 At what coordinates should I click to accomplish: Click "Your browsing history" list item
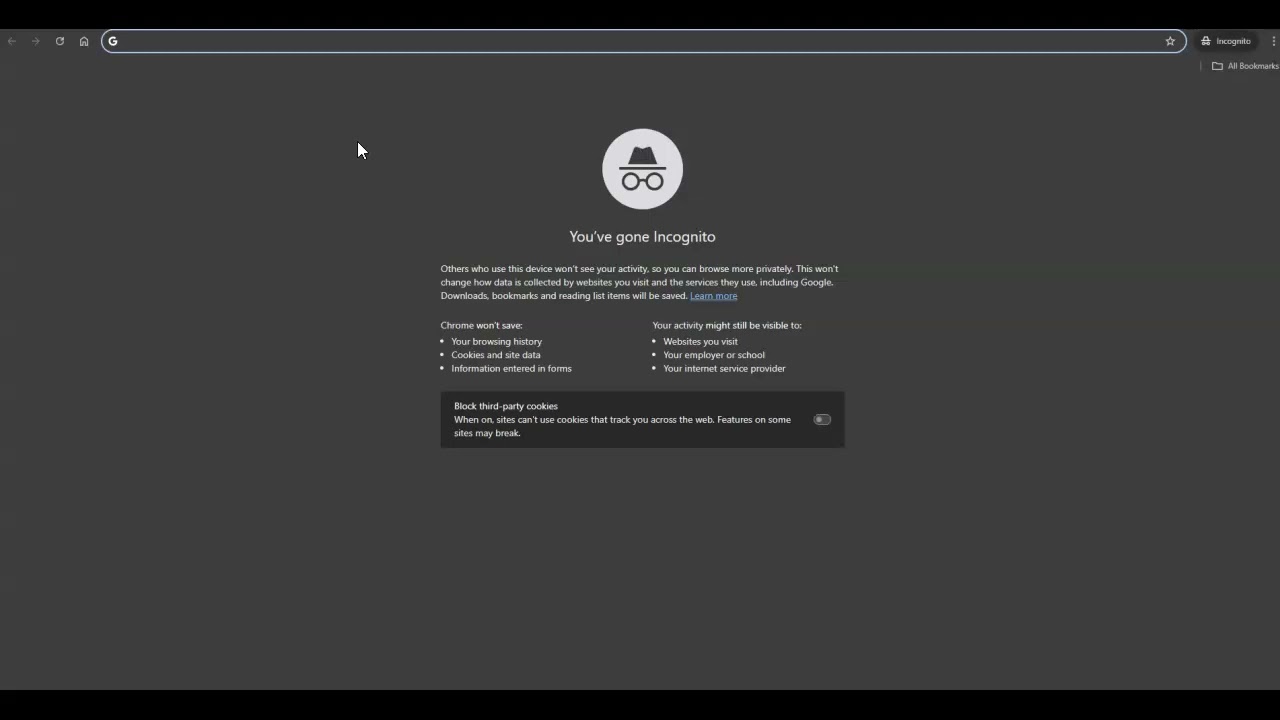[496, 342]
